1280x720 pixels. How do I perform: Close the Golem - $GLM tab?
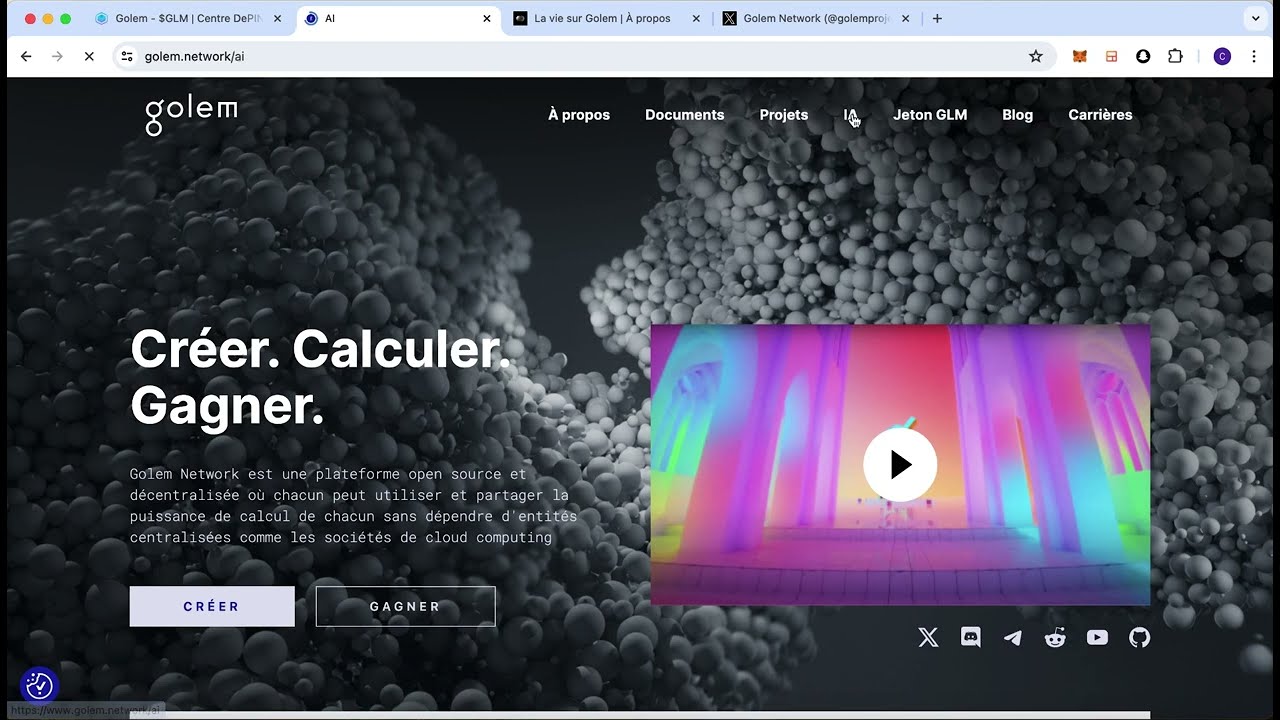(278, 18)
